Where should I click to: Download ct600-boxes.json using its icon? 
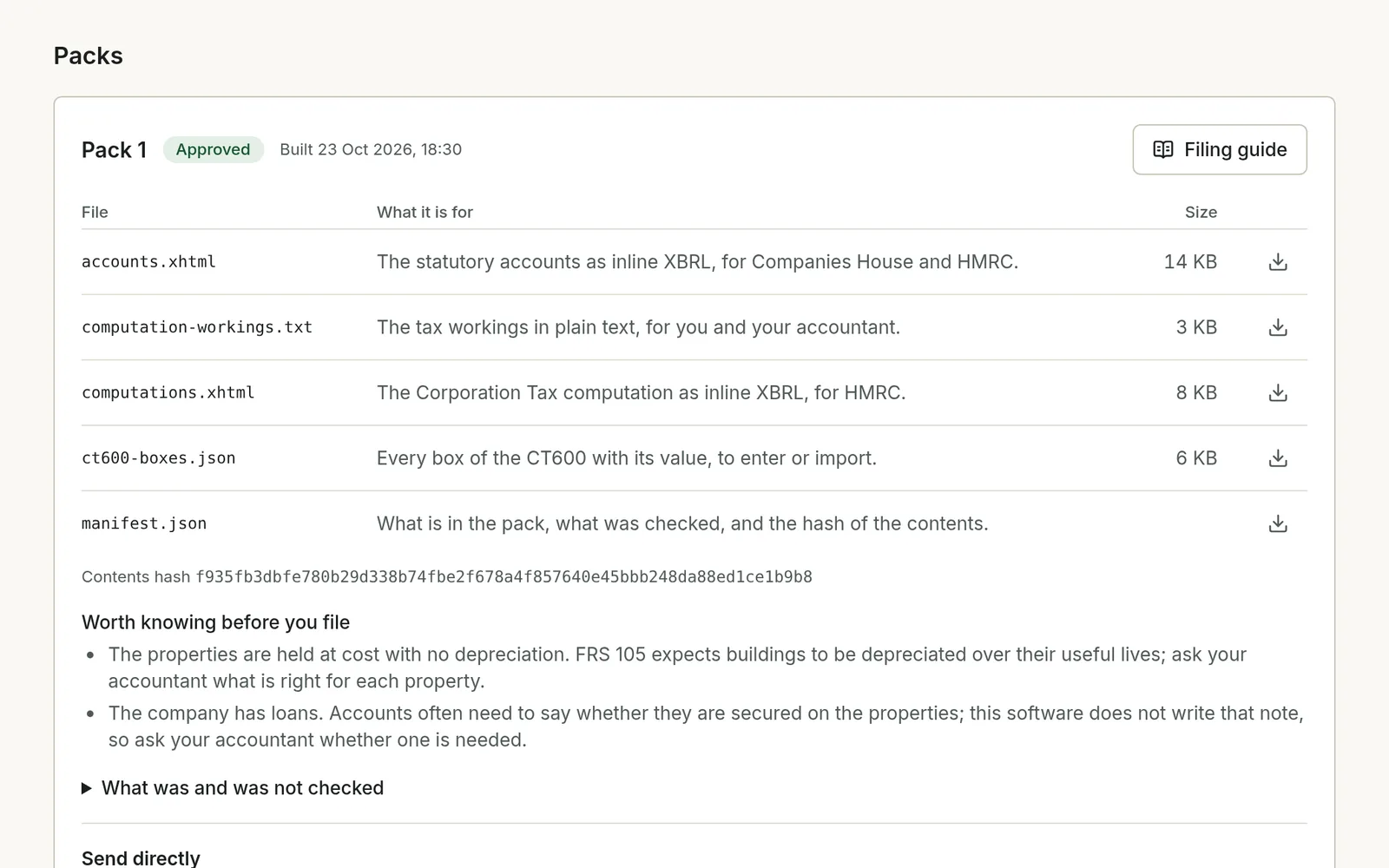(x=1277, y=458)
